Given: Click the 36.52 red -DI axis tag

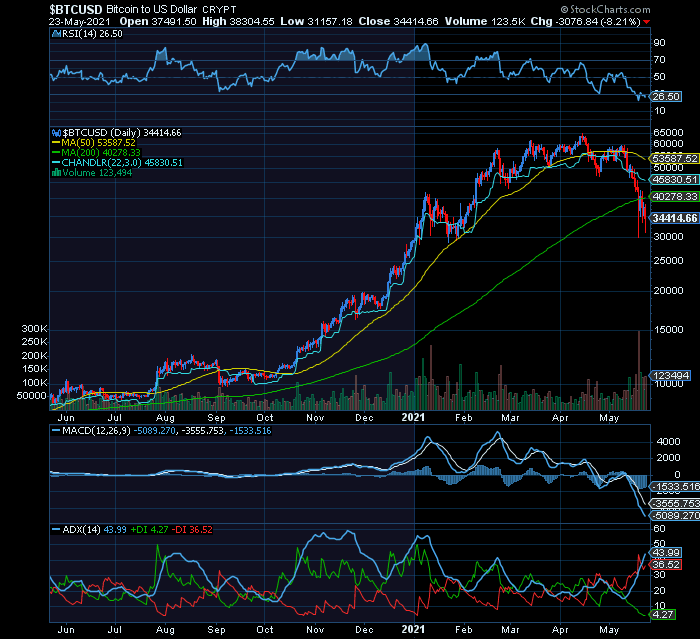Looking at the screenshot, I should click(666, 565).
